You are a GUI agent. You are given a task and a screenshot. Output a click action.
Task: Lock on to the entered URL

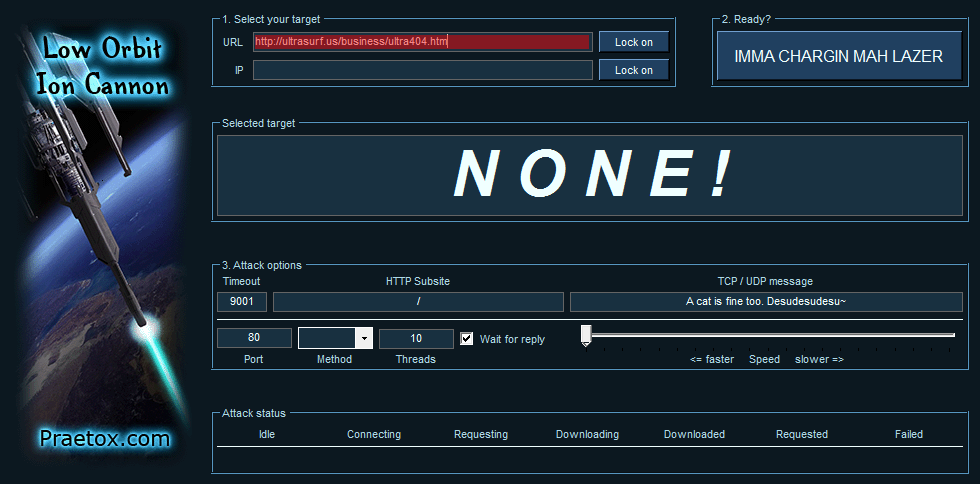634,42
